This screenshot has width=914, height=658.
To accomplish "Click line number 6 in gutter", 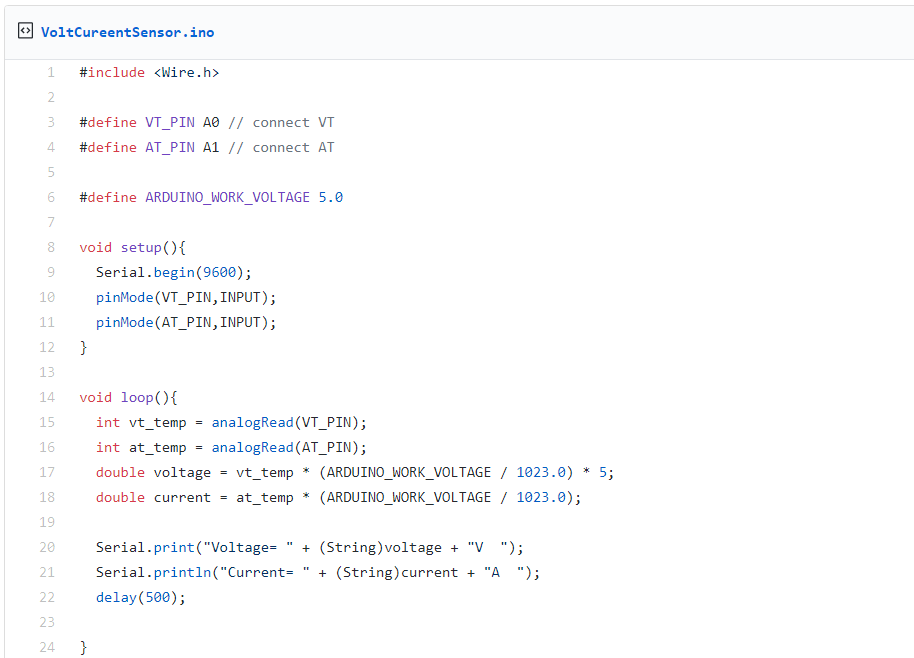I will pyautogui.click(x=51, y=197).
